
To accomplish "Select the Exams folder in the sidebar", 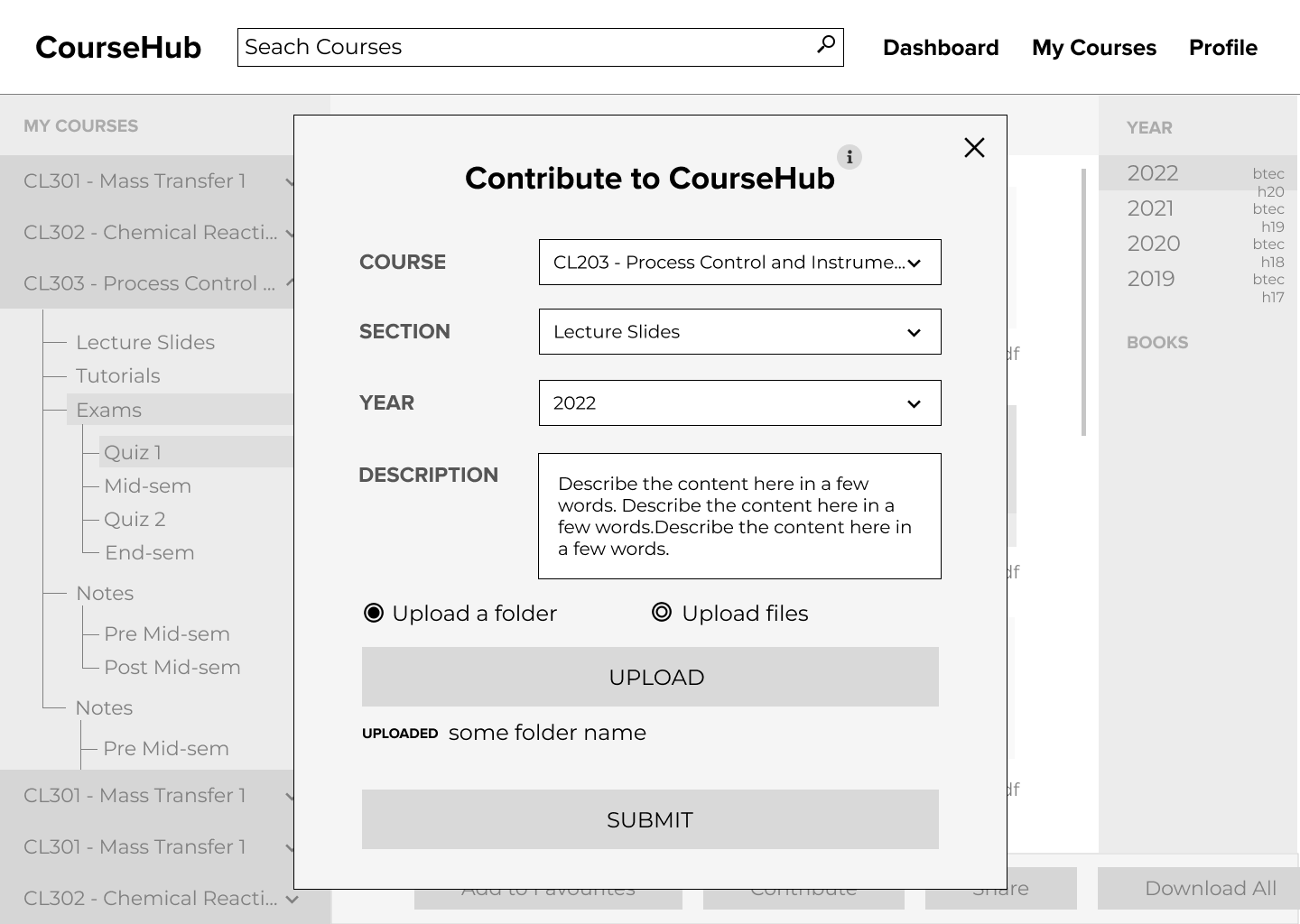I will click(x=180, y=410).
